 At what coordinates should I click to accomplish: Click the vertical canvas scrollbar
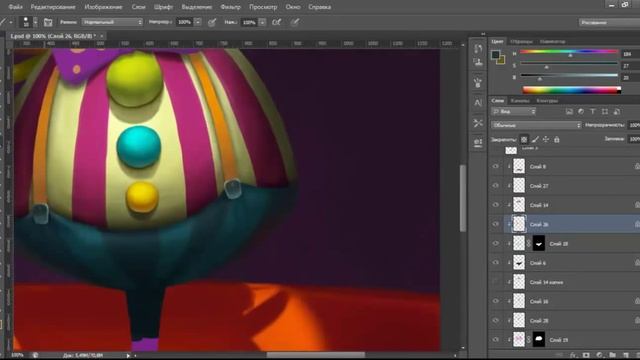click(462, 198)
